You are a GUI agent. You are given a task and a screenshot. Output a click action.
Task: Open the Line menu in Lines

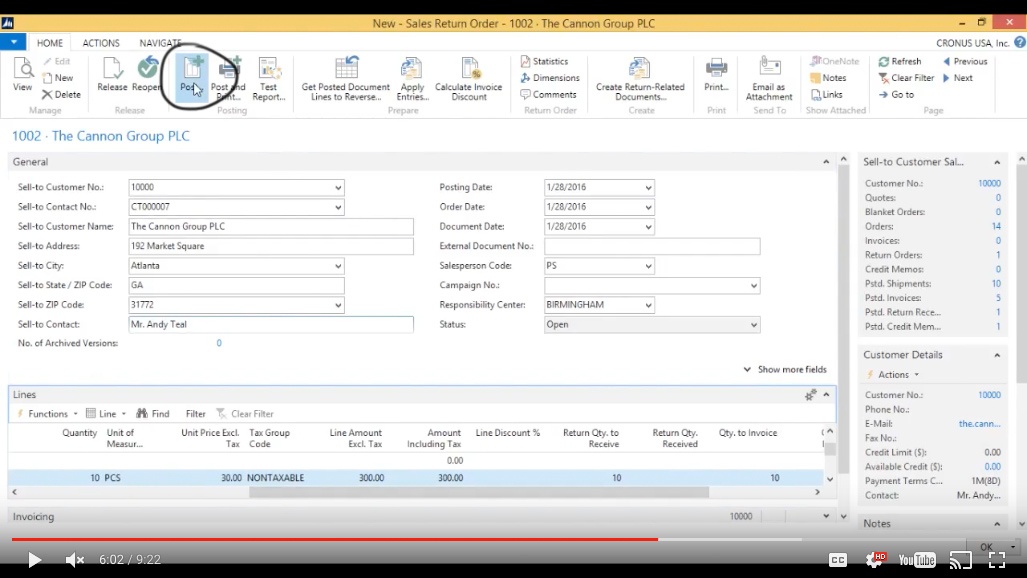coord(106,414)
